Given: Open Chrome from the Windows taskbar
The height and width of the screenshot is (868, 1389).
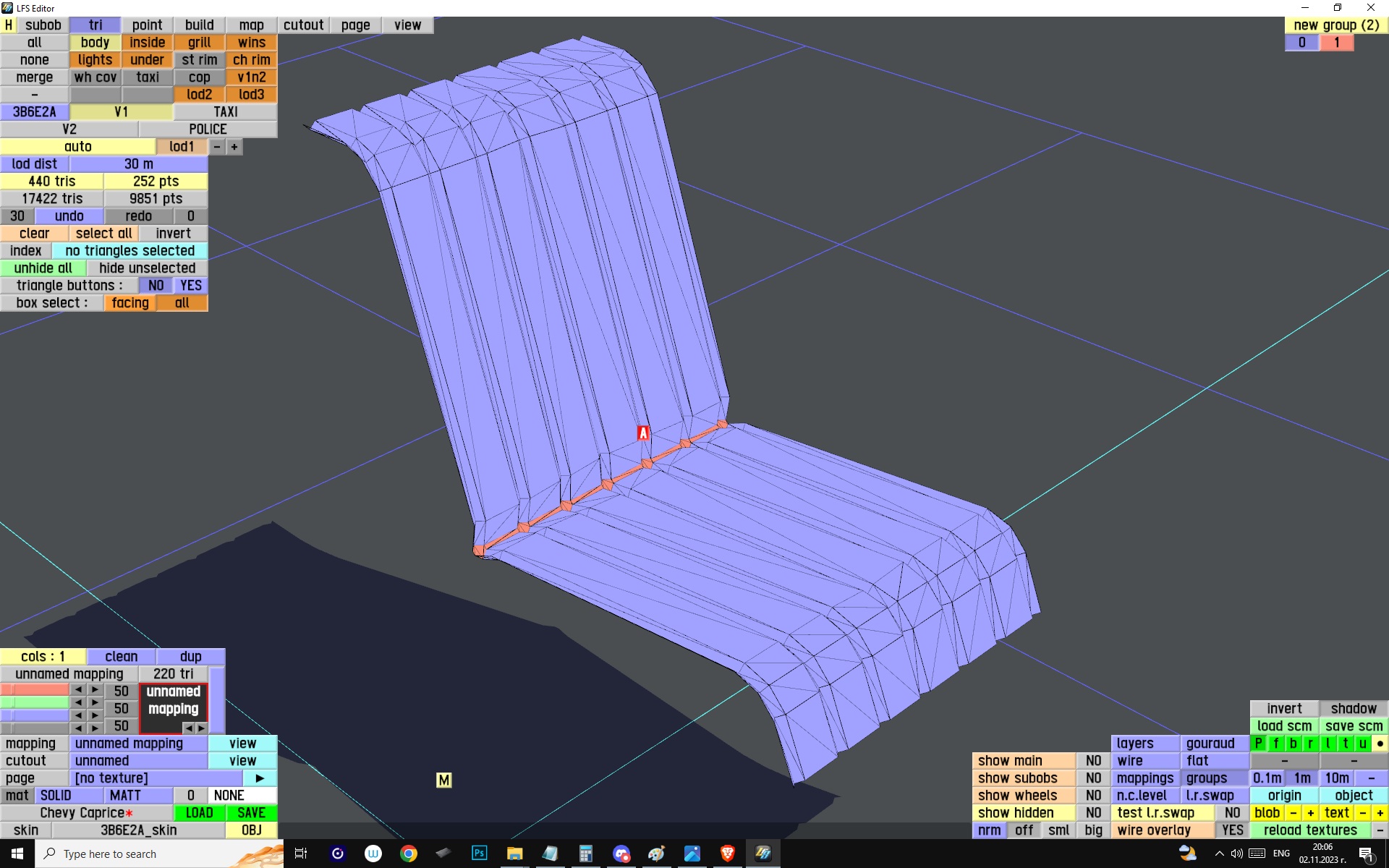Looking at the screenshot, I should (x=409, y=854).
